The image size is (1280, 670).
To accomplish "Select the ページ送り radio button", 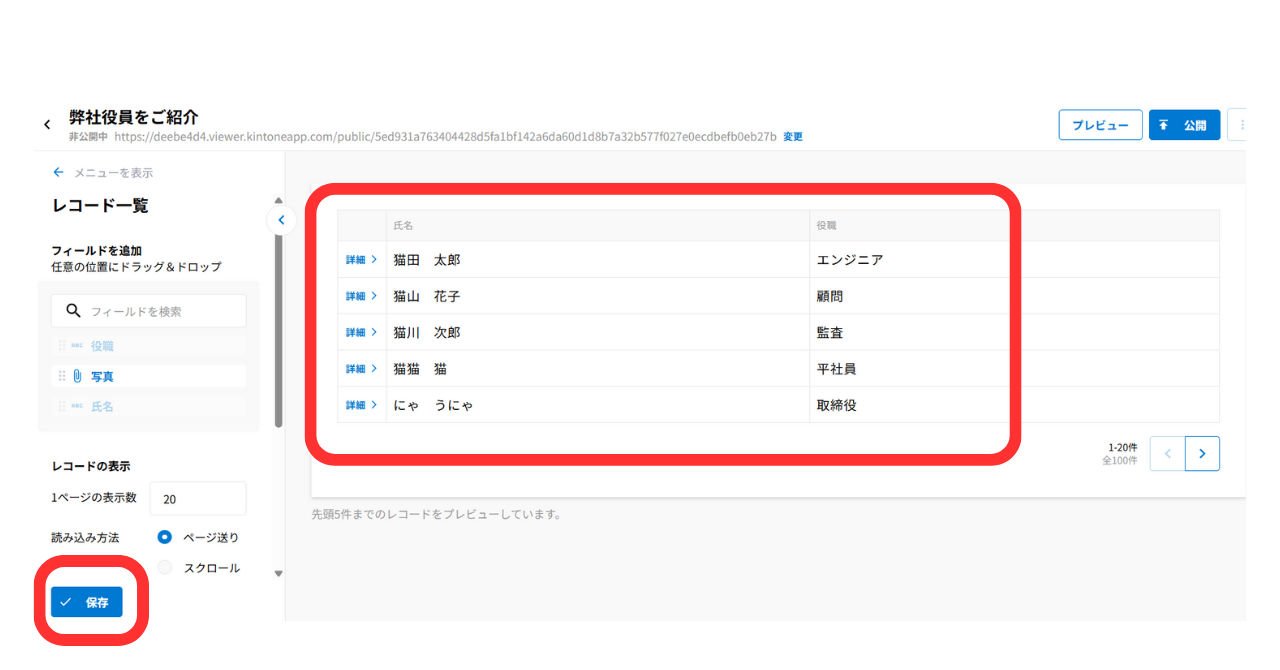I will coord(163,537).
